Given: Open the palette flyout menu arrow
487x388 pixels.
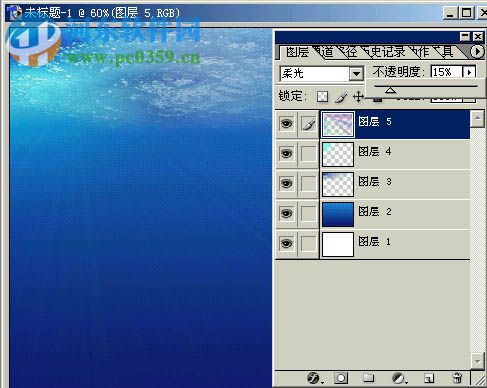Looking at the screenshot, I should (x=477, y=52).
